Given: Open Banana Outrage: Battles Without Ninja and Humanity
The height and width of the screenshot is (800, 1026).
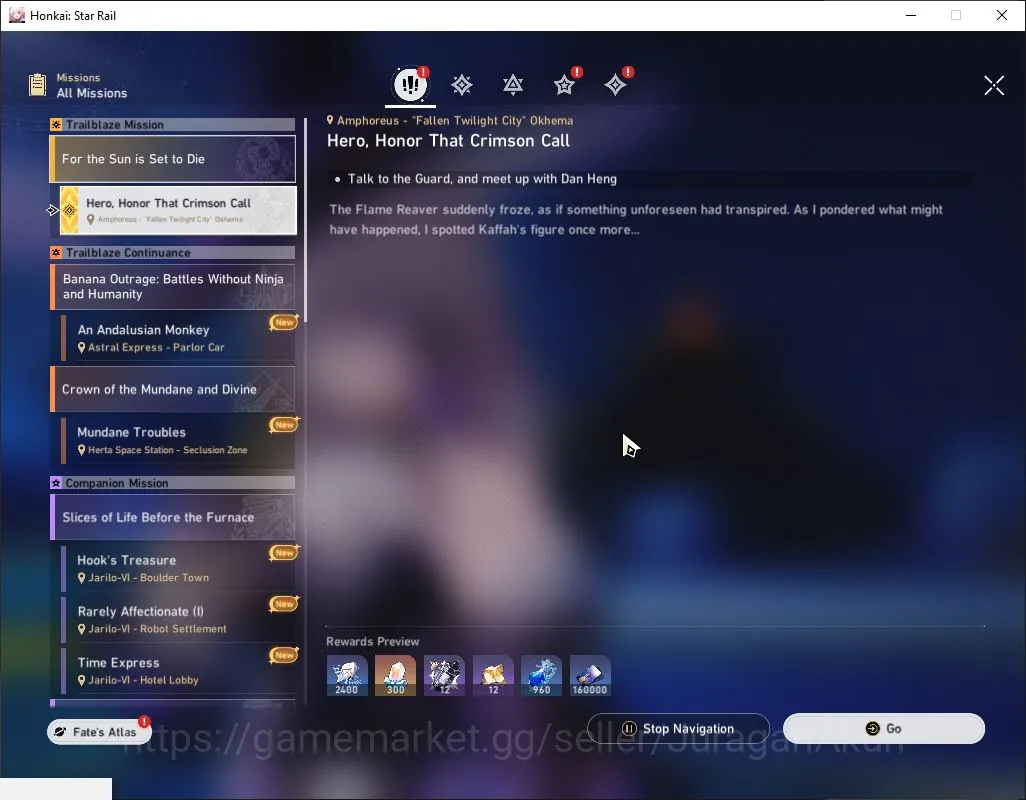Looking at the screenshot, I should 173,287.
